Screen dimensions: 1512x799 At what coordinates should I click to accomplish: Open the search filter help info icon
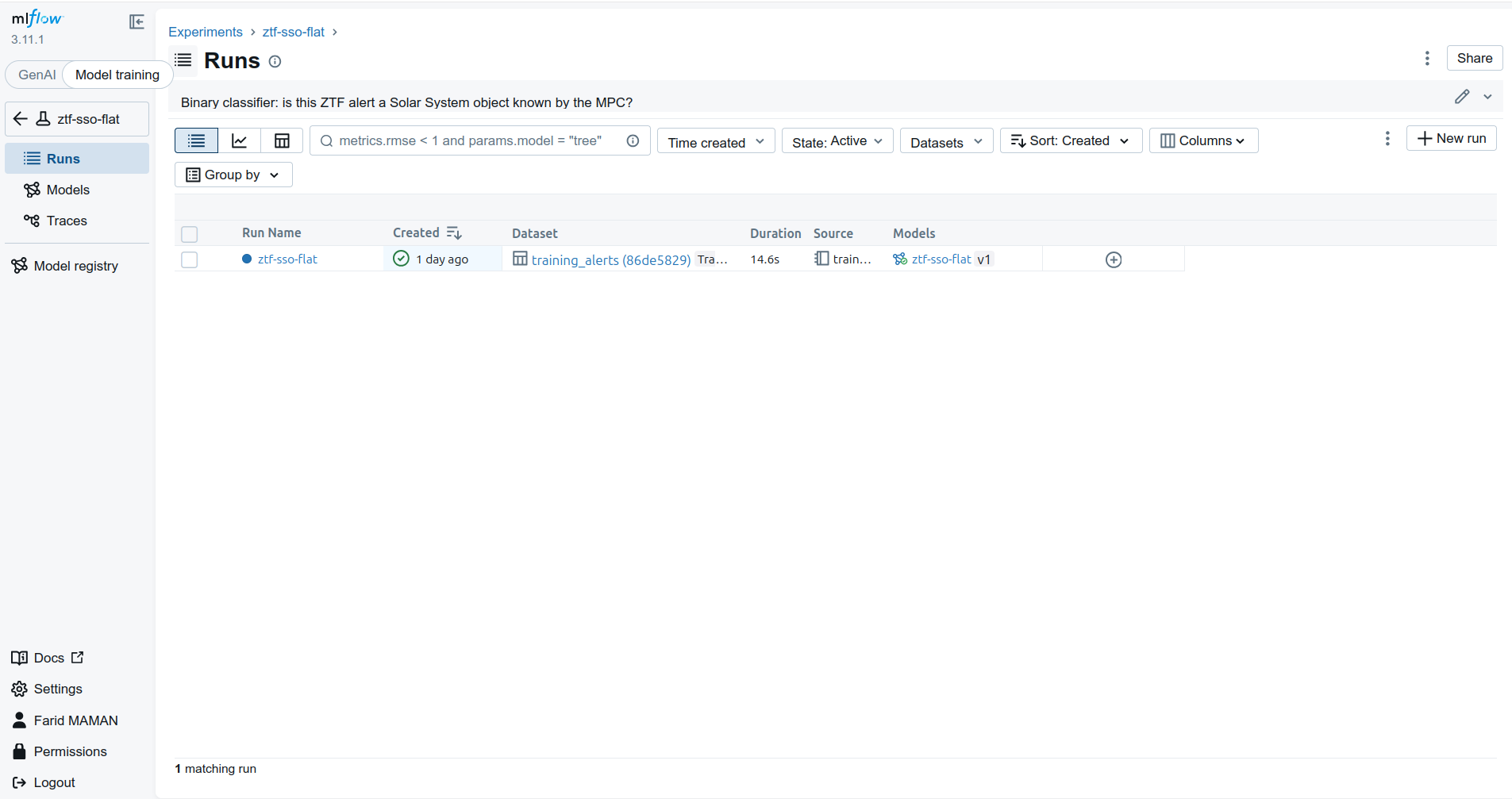(x=633, y=140)
